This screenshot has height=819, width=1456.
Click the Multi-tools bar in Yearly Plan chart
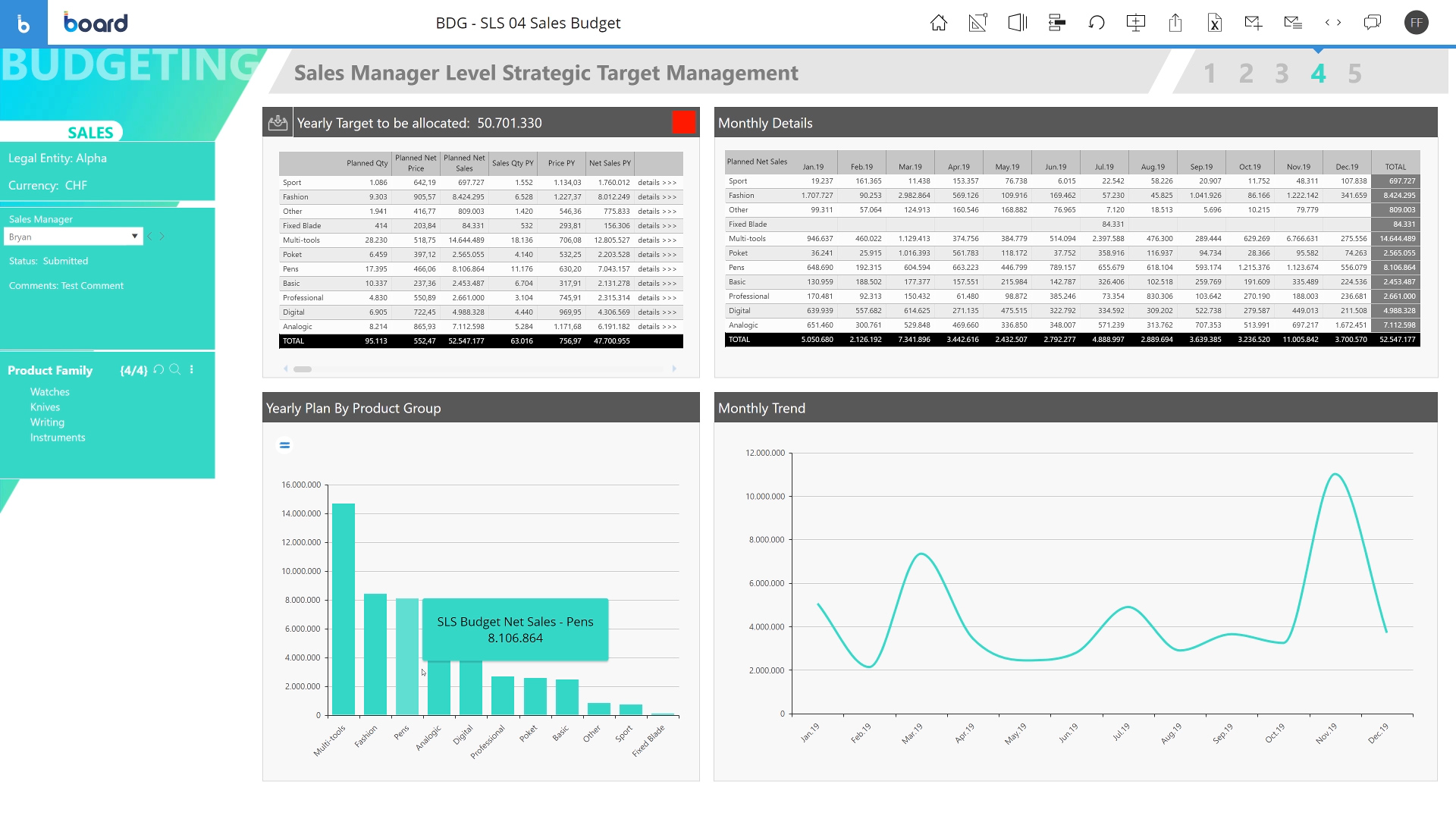pyautogui.click(x=344, y=609)
